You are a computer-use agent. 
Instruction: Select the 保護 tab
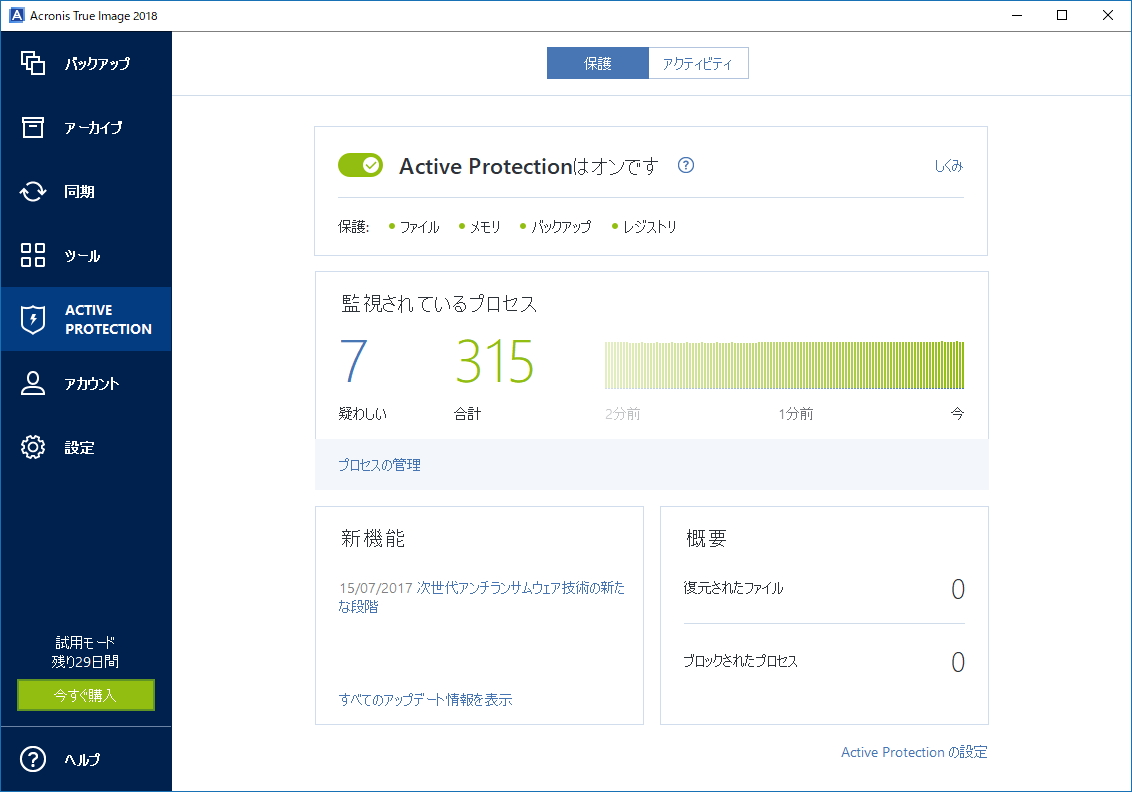click(597, 62)
